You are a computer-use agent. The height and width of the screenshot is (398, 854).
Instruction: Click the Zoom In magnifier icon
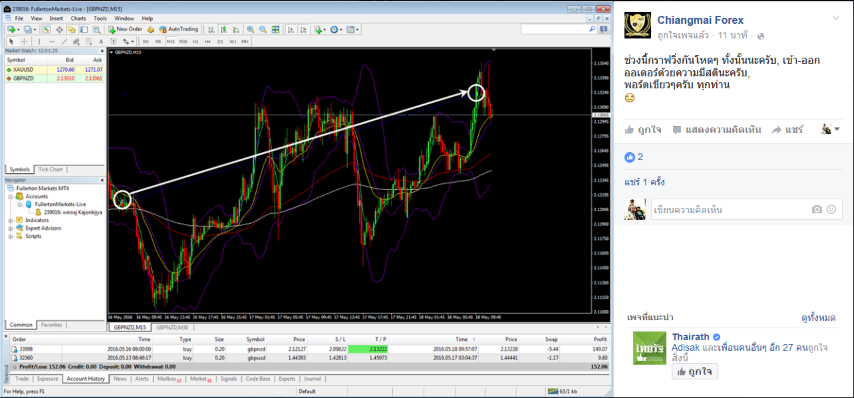pyautogui.click(x=250, y=29)
